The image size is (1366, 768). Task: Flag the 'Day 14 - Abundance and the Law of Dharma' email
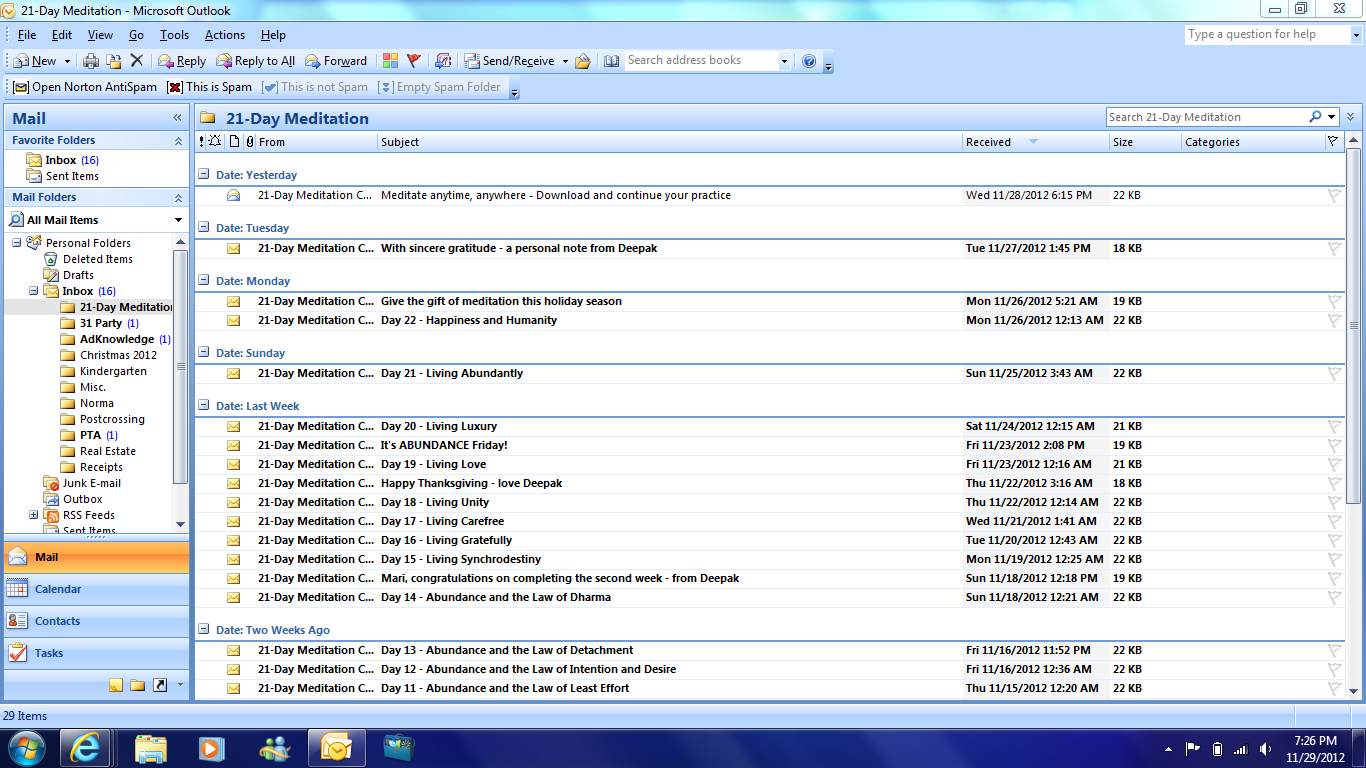[1334, 598]
